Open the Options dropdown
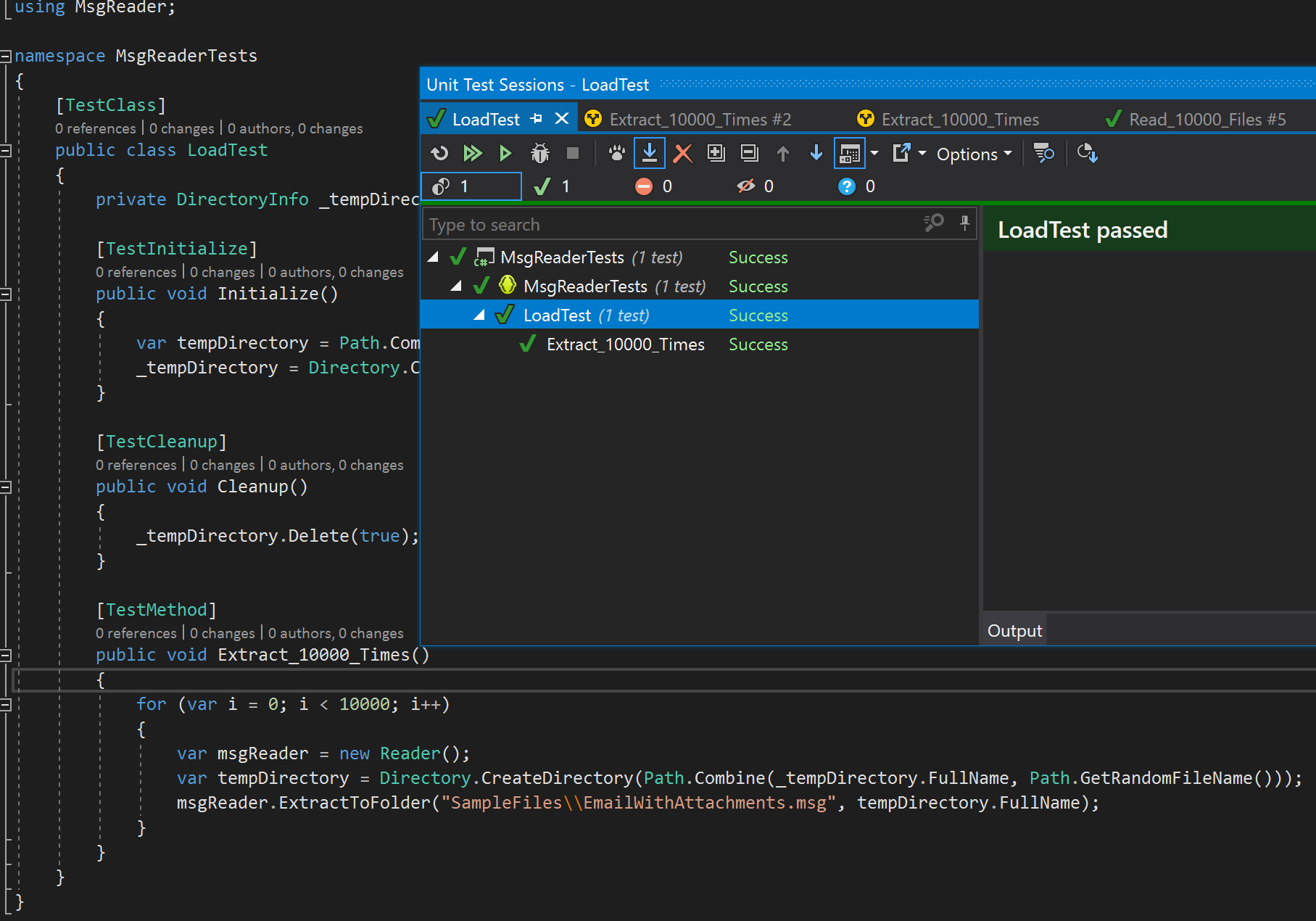 [972, 153]
